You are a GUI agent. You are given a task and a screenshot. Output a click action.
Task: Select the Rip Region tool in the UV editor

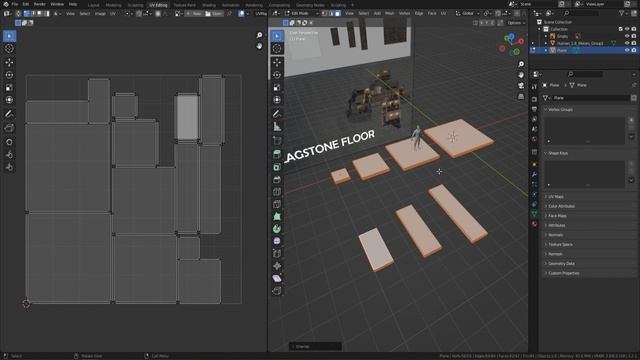click(9, 128)
